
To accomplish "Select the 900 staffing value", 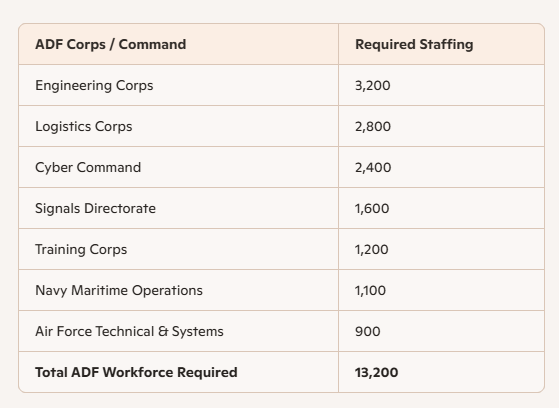I will point(368,332).
